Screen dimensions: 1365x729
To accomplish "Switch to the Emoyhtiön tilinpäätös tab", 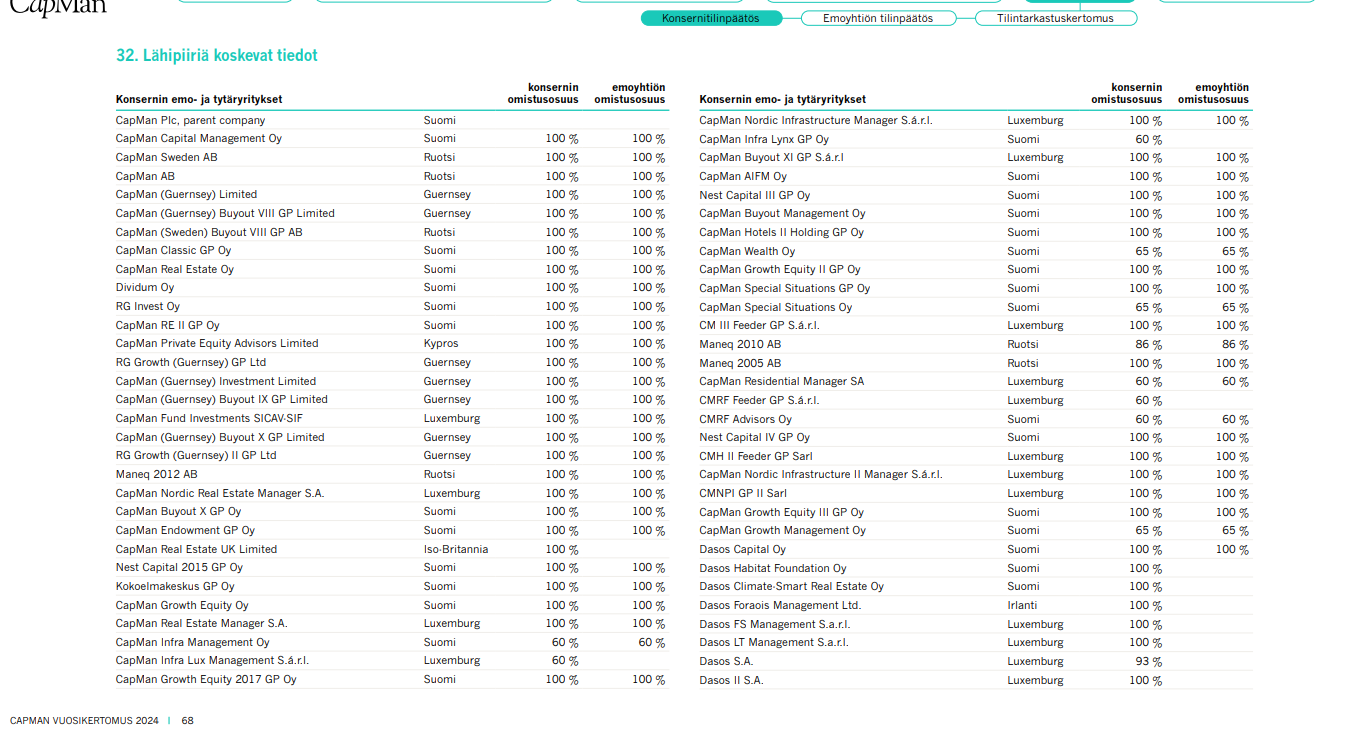I will tap(877, 18).
